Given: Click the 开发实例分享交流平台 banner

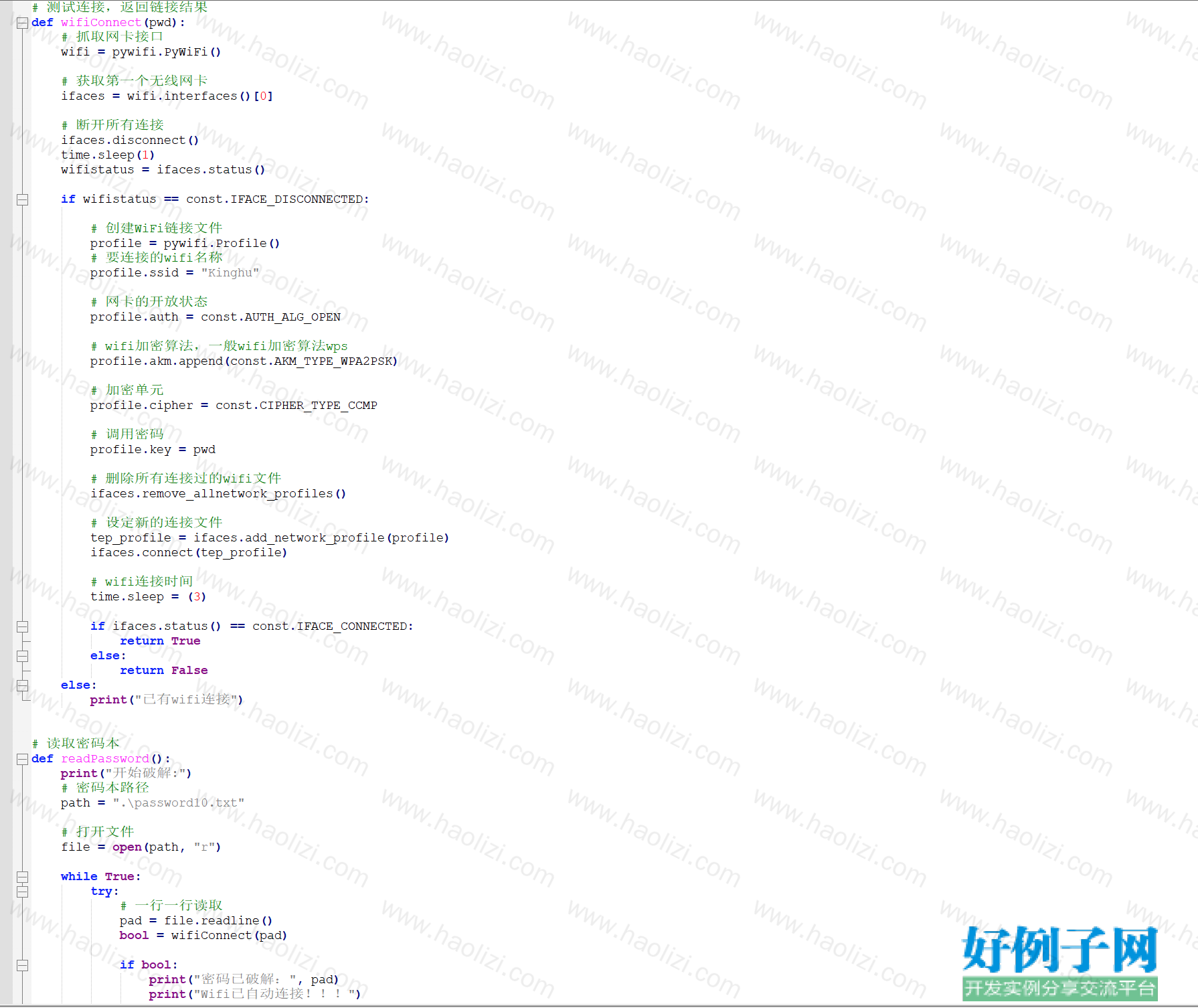Looking at the screenshot, I should coord(1060,989).
